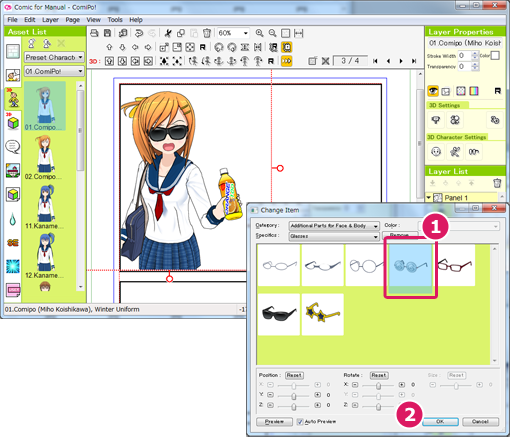Go to the next page arrow
This screenshot has height=437, width=510.
[x=401, y=61]
